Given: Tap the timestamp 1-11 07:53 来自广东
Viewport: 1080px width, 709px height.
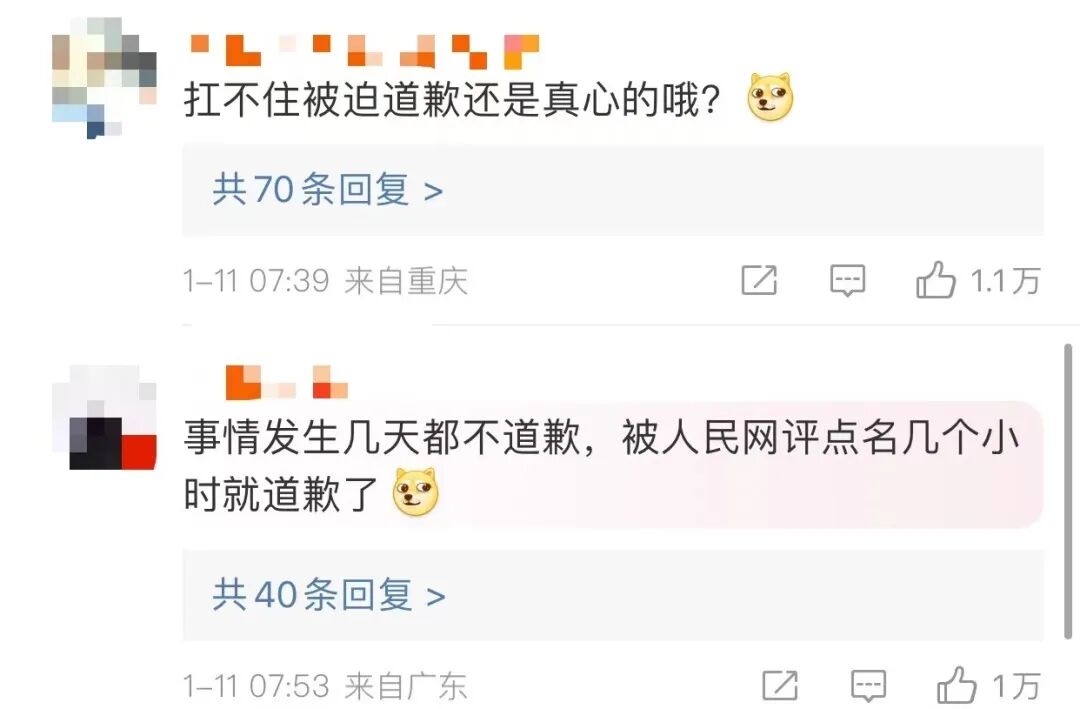Looking at the screenshot, I should pos(325,686).
